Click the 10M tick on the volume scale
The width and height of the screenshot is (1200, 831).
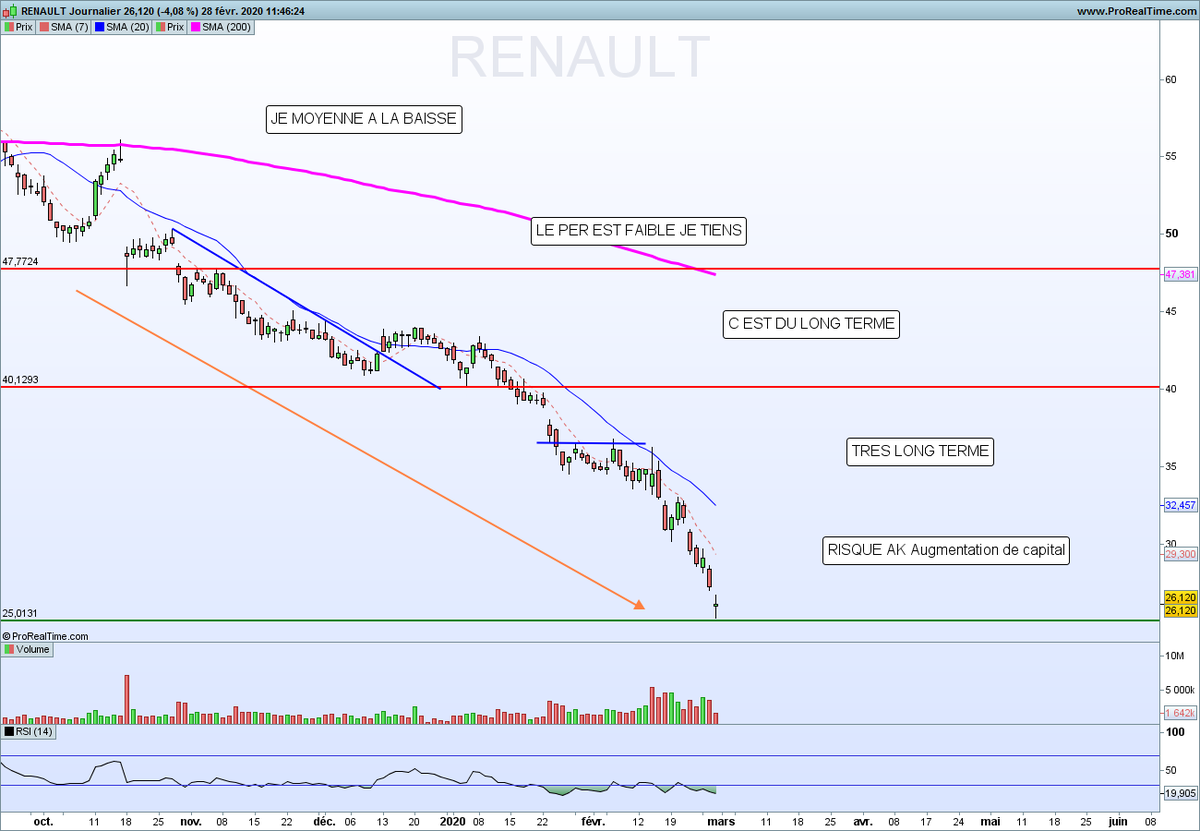click(x=1176, y=656)
